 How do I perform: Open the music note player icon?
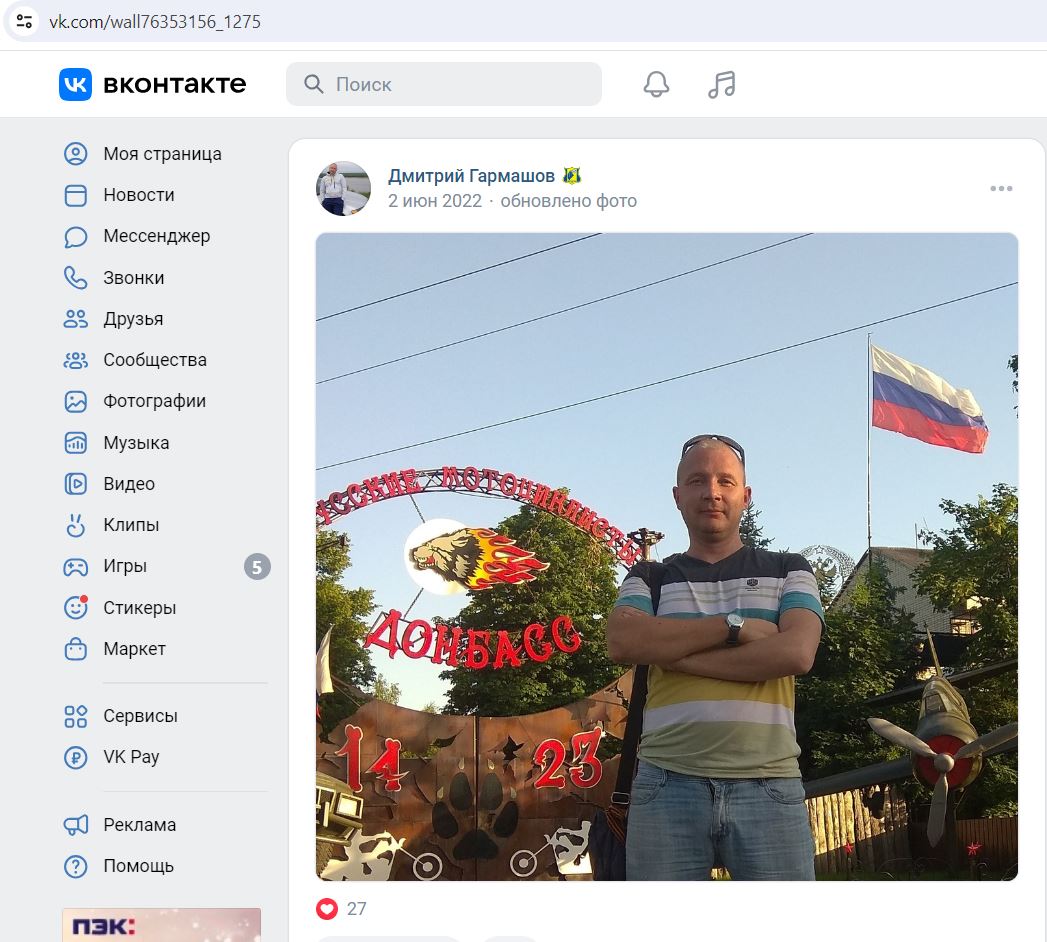coord(722,84)
